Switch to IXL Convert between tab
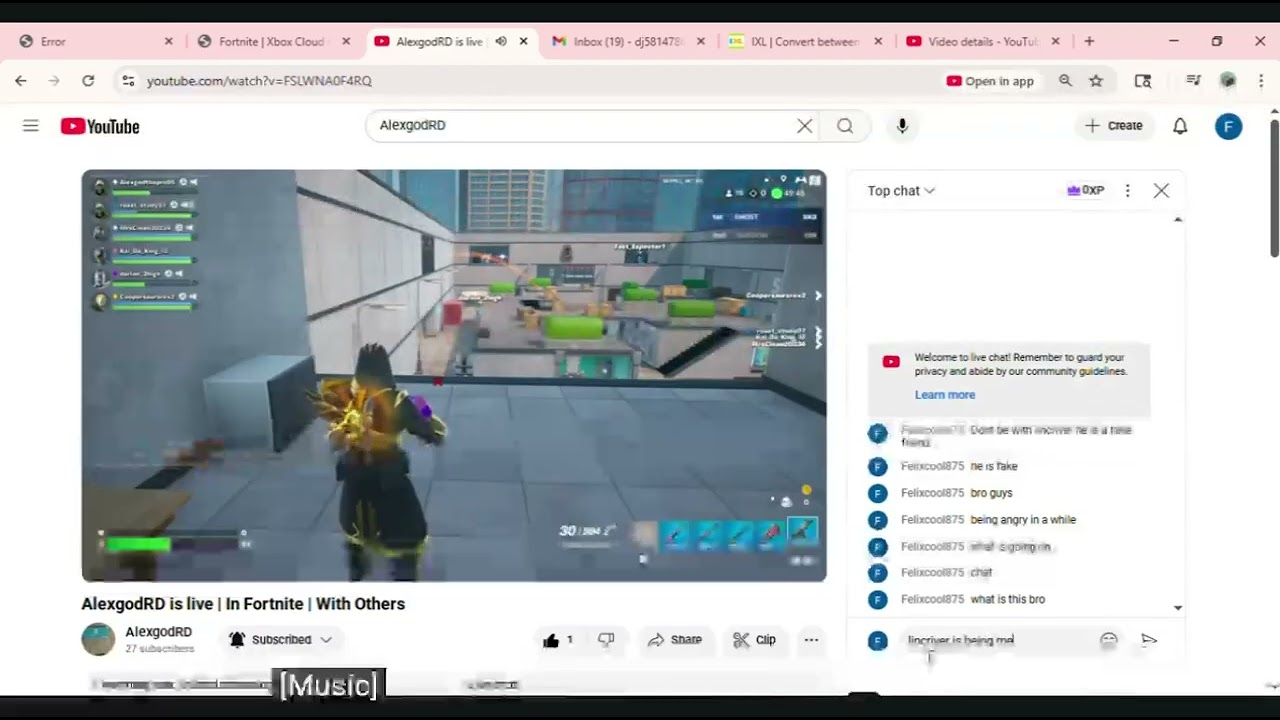Viewport: 1280px width, 720px height. tap(806, 42)
